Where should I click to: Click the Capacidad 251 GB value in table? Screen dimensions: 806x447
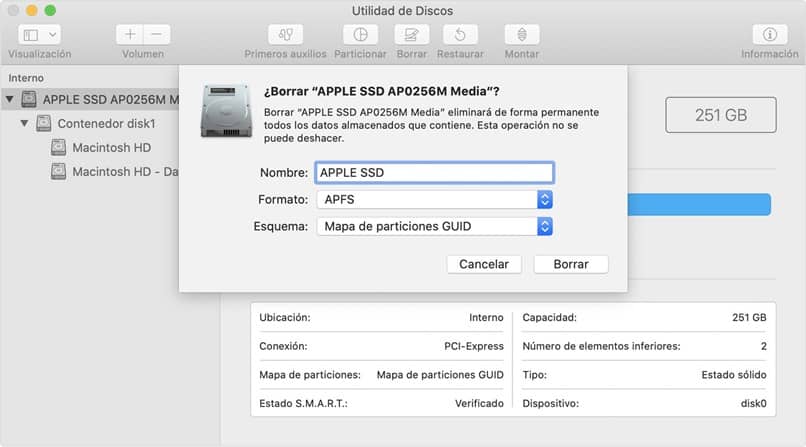749,318
